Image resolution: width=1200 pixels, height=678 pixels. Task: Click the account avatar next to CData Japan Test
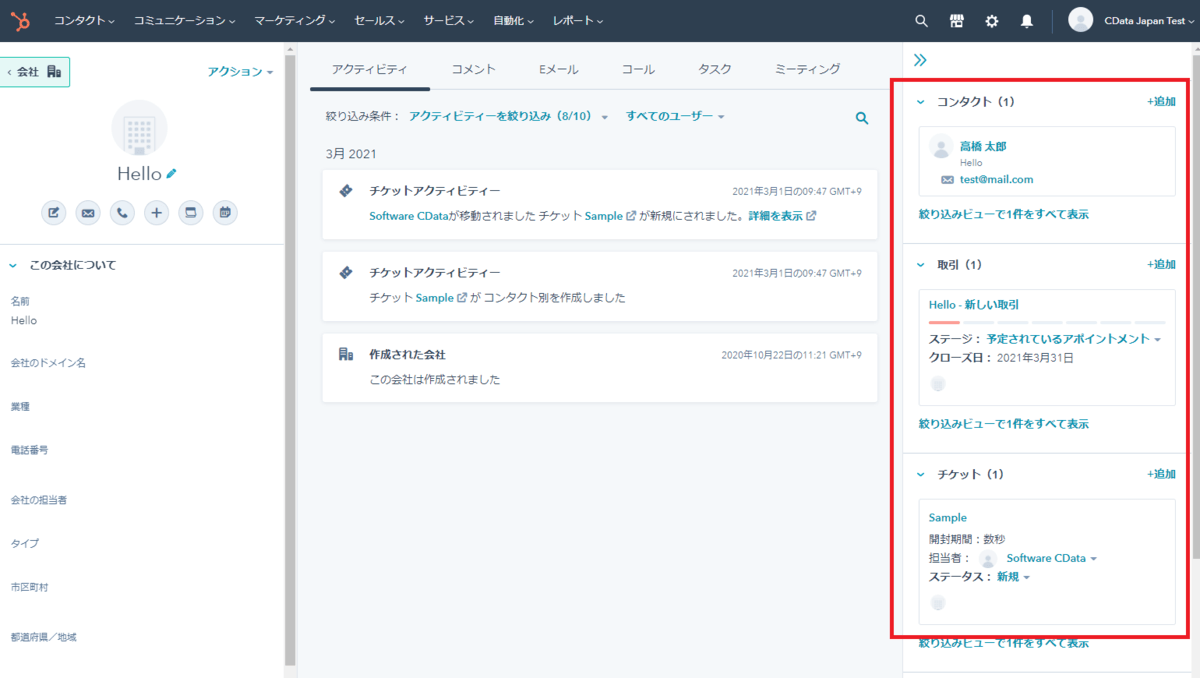click(x=1080, y=20)
